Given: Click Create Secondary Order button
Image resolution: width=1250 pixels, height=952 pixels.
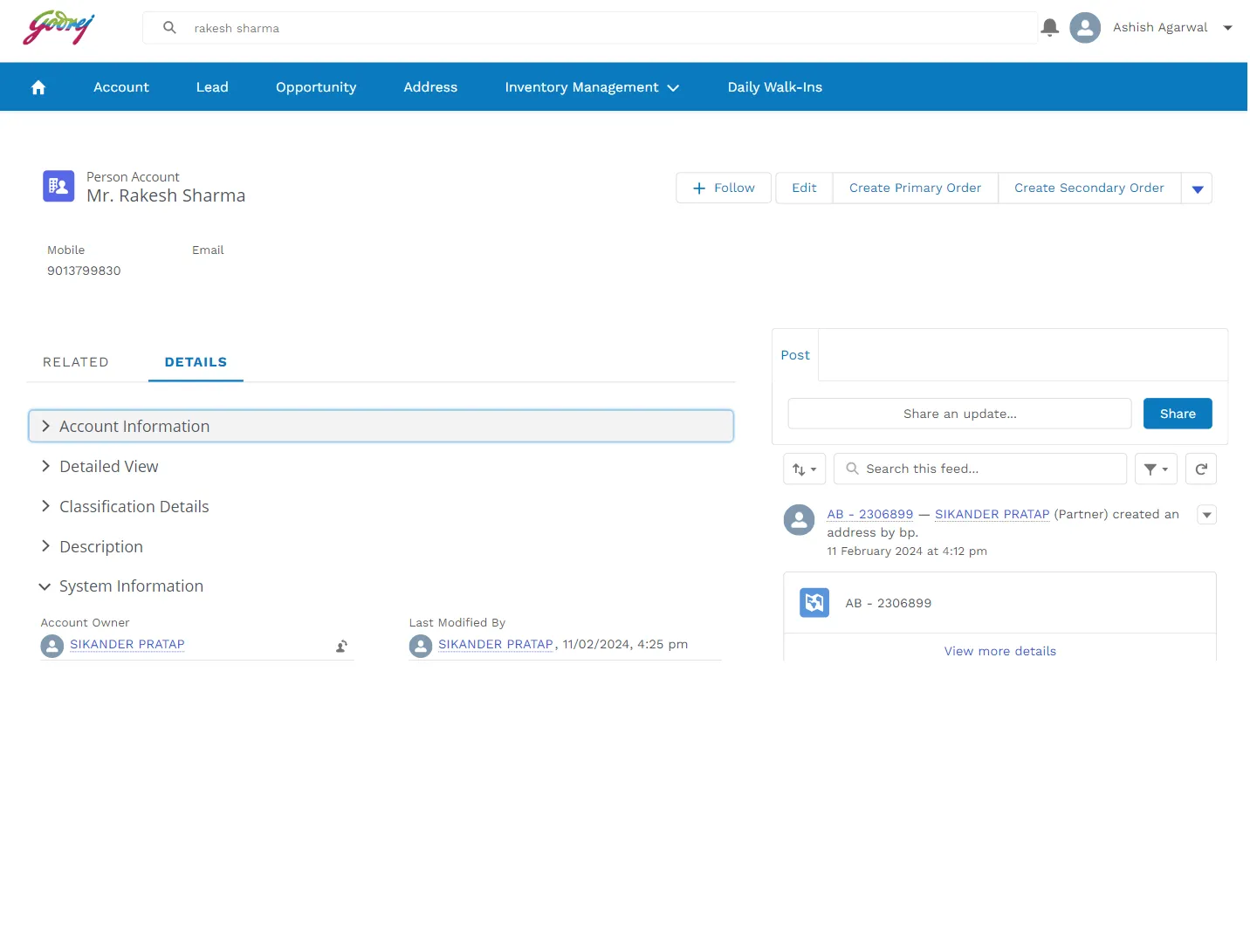Looking at the screenshot, I should coord(1089,188).
